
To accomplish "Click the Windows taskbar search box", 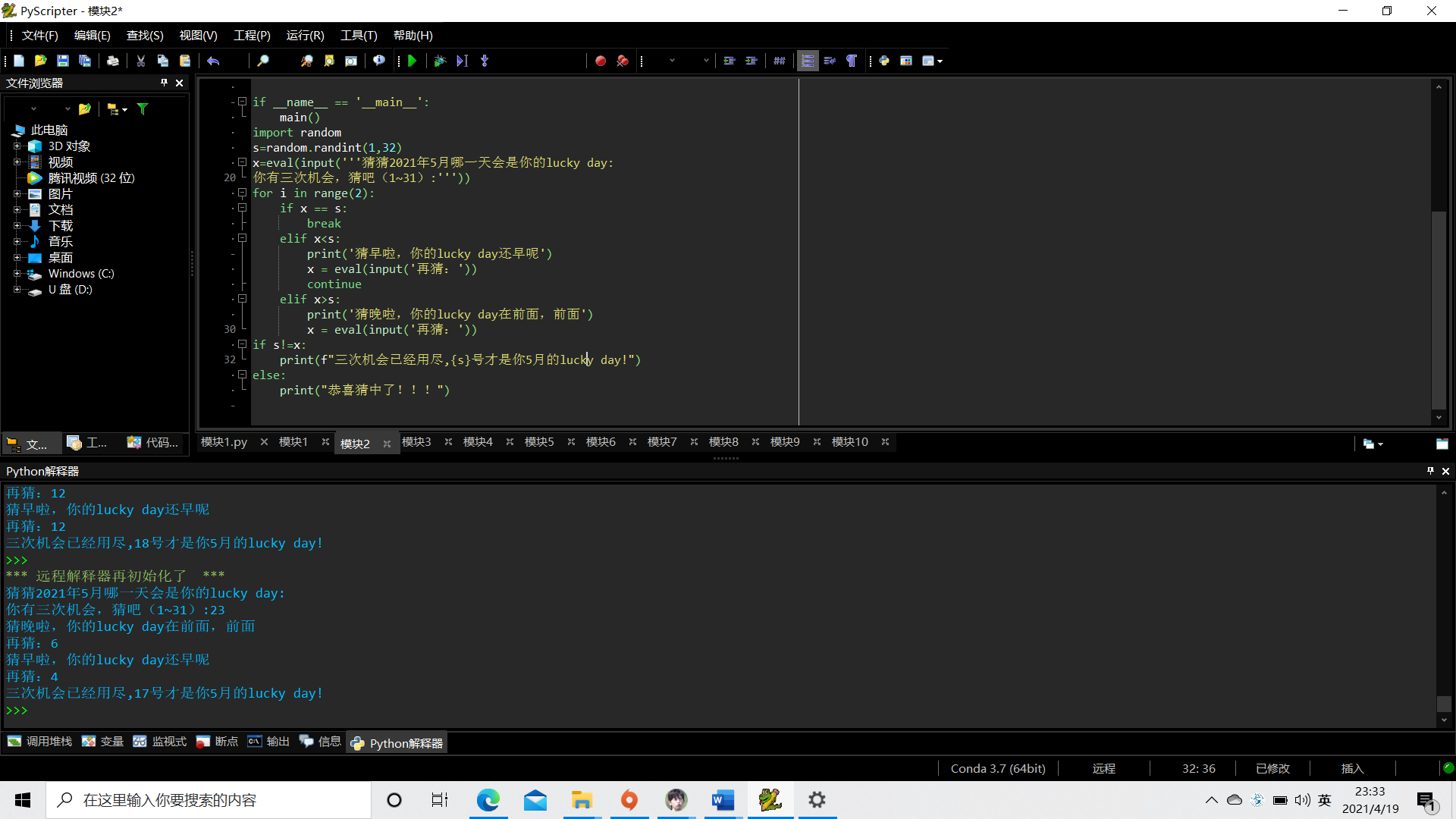I will [209, 800].
